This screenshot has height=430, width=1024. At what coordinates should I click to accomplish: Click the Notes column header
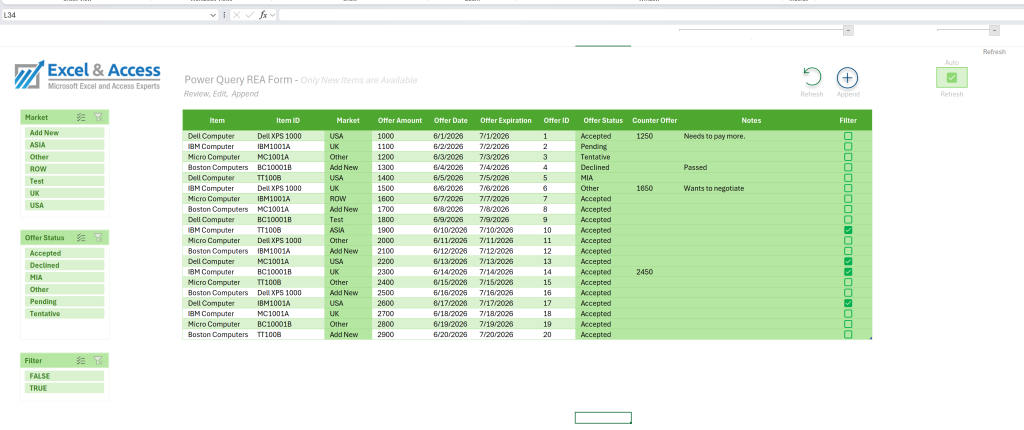(751, 120)
